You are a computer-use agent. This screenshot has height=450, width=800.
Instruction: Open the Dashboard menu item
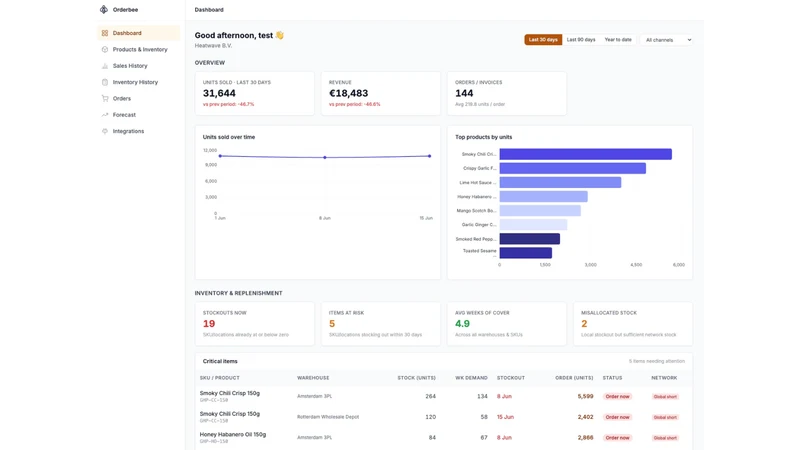click(x=138, y=33)
